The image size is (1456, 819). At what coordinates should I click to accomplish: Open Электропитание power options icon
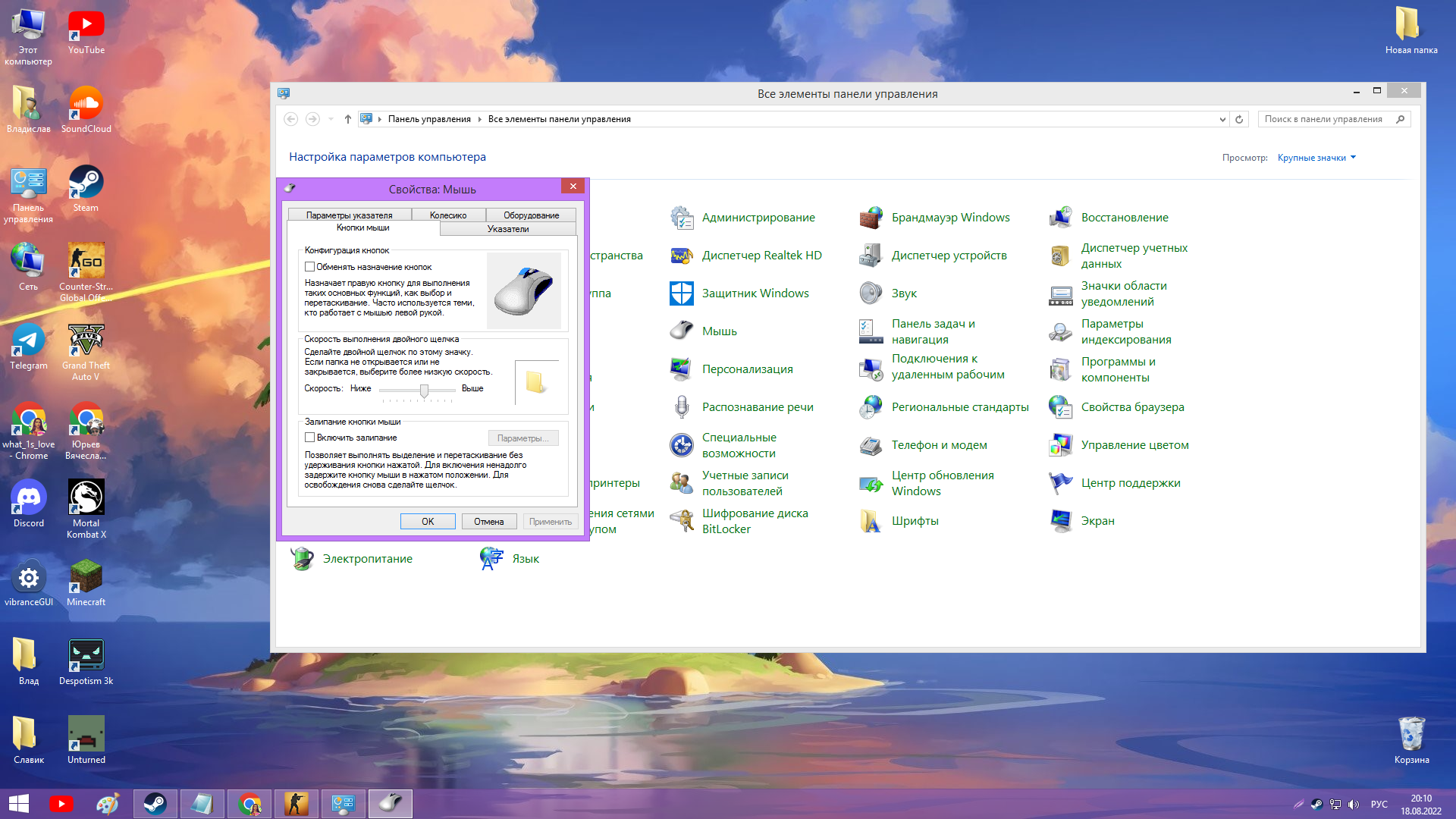click(302, 559)
